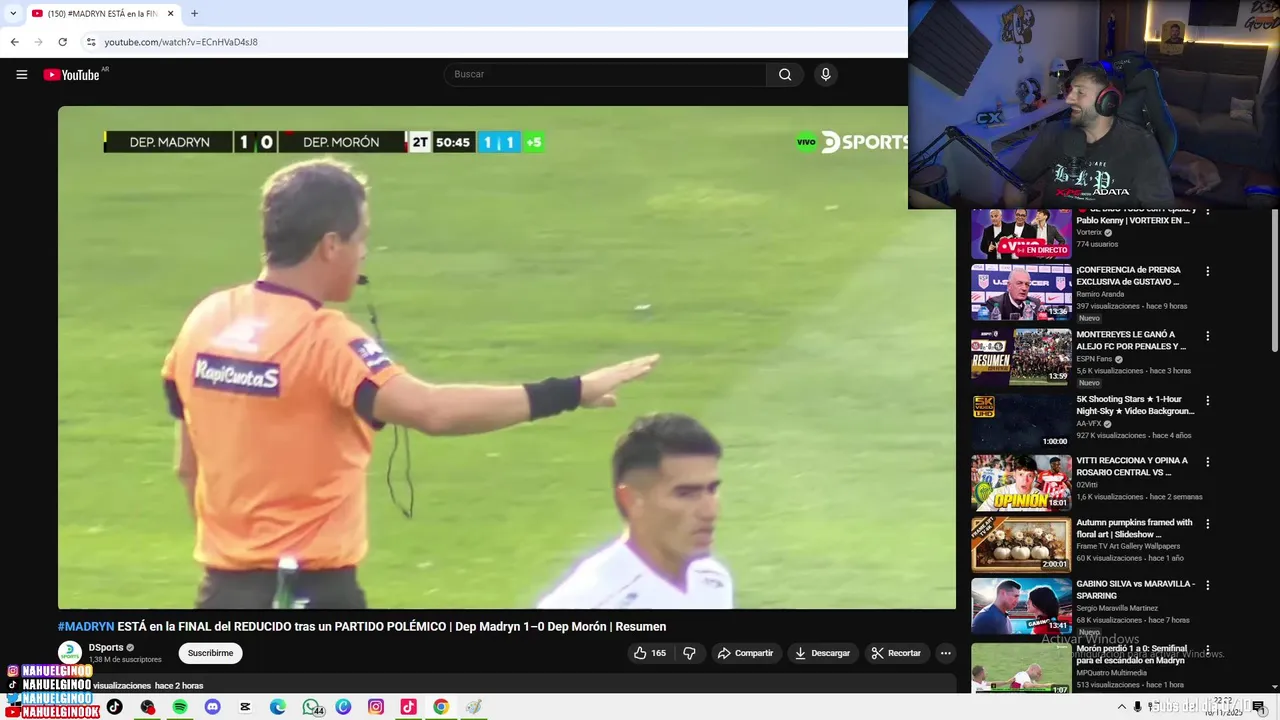
Task: Open options menu for Autumn pumpkins video
Action: [x=1207, y=524]
